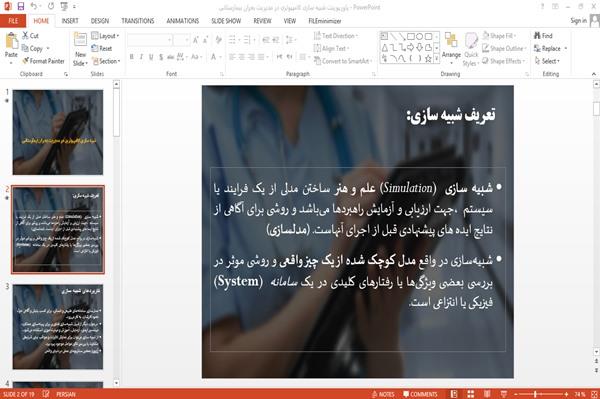Undo the last action in quick access toolbar
The image size is (600, 399).
(x=34, y=7)
